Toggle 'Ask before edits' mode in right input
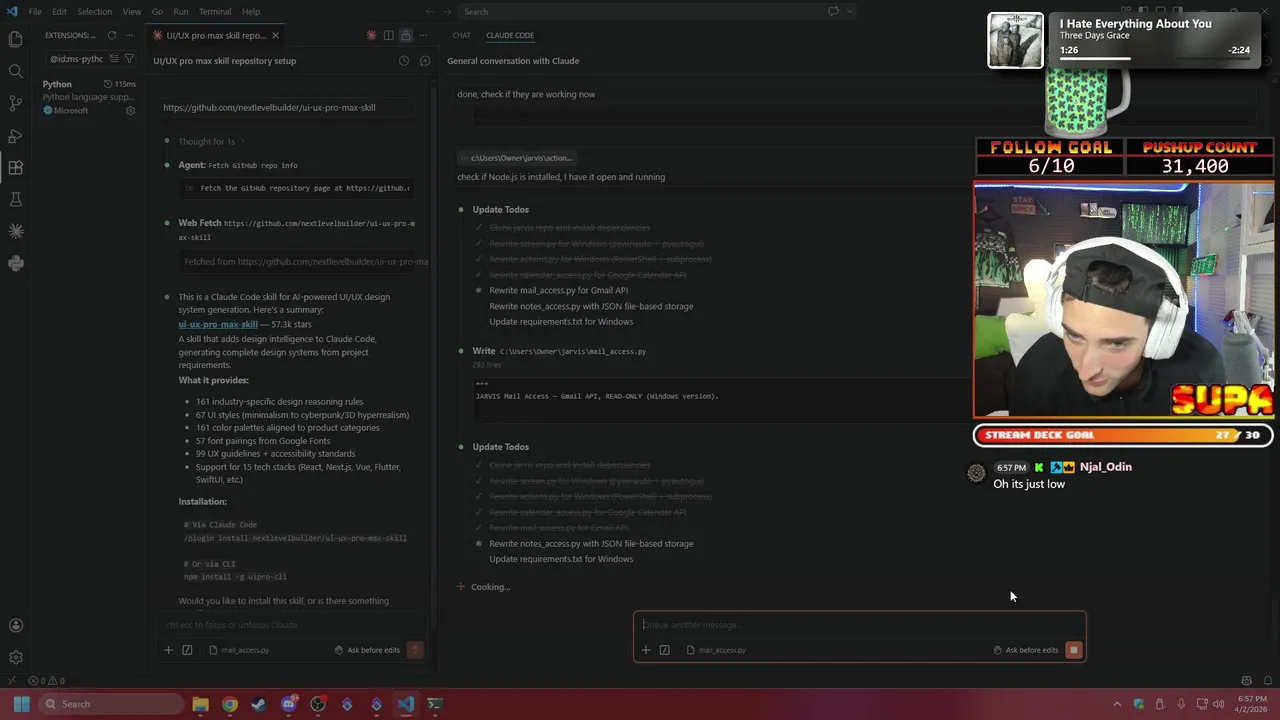The width and height of the screenshot is (1280, 720). click(1025, 650)
